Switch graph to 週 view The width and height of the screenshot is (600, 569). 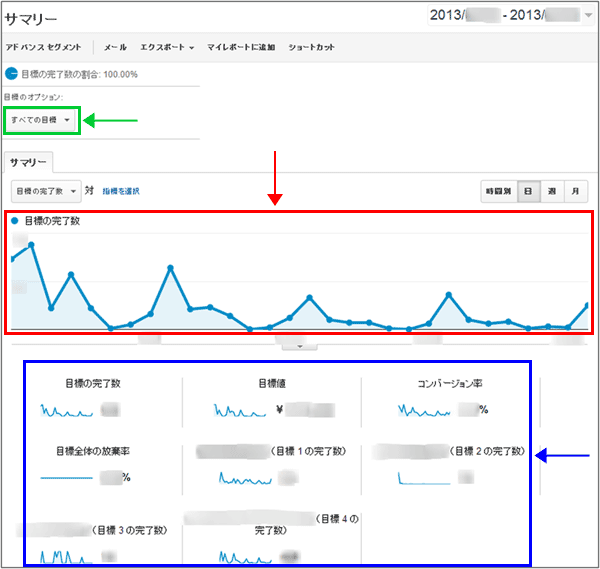(552, 191)
